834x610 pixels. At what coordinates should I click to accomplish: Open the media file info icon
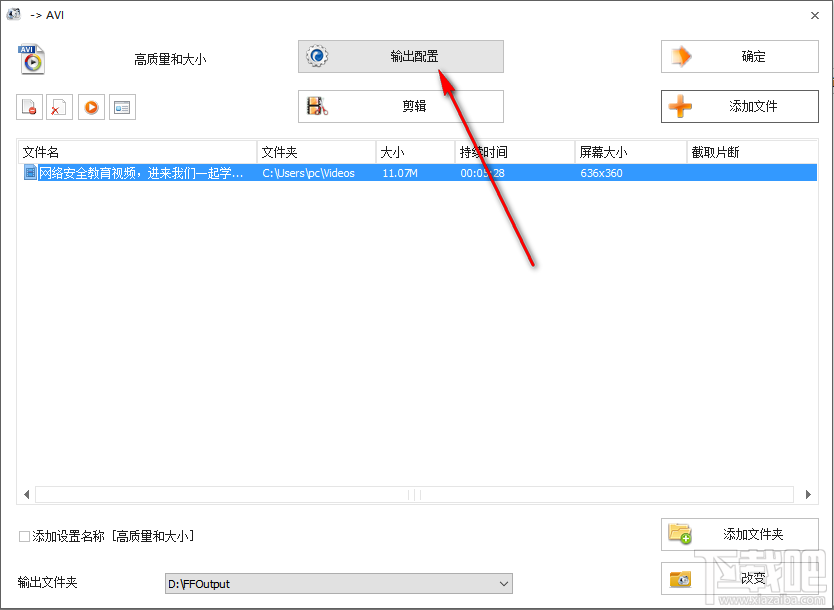(x=122, y=107)
